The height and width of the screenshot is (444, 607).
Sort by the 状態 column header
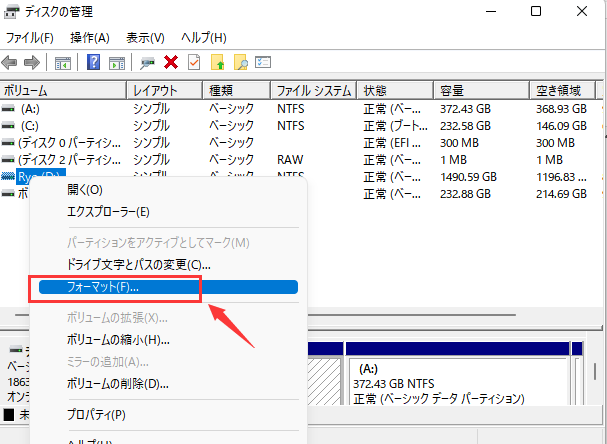tap(395, 91)
